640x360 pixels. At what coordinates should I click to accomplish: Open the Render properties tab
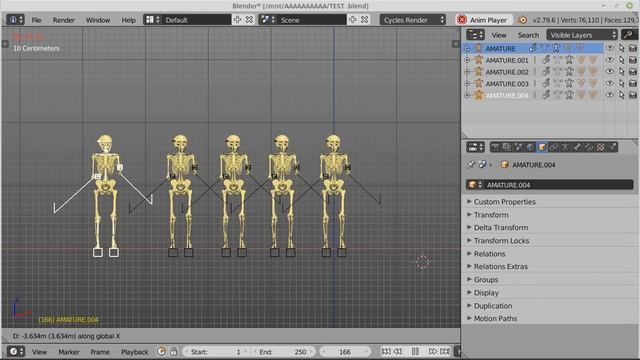pos(495,147)
